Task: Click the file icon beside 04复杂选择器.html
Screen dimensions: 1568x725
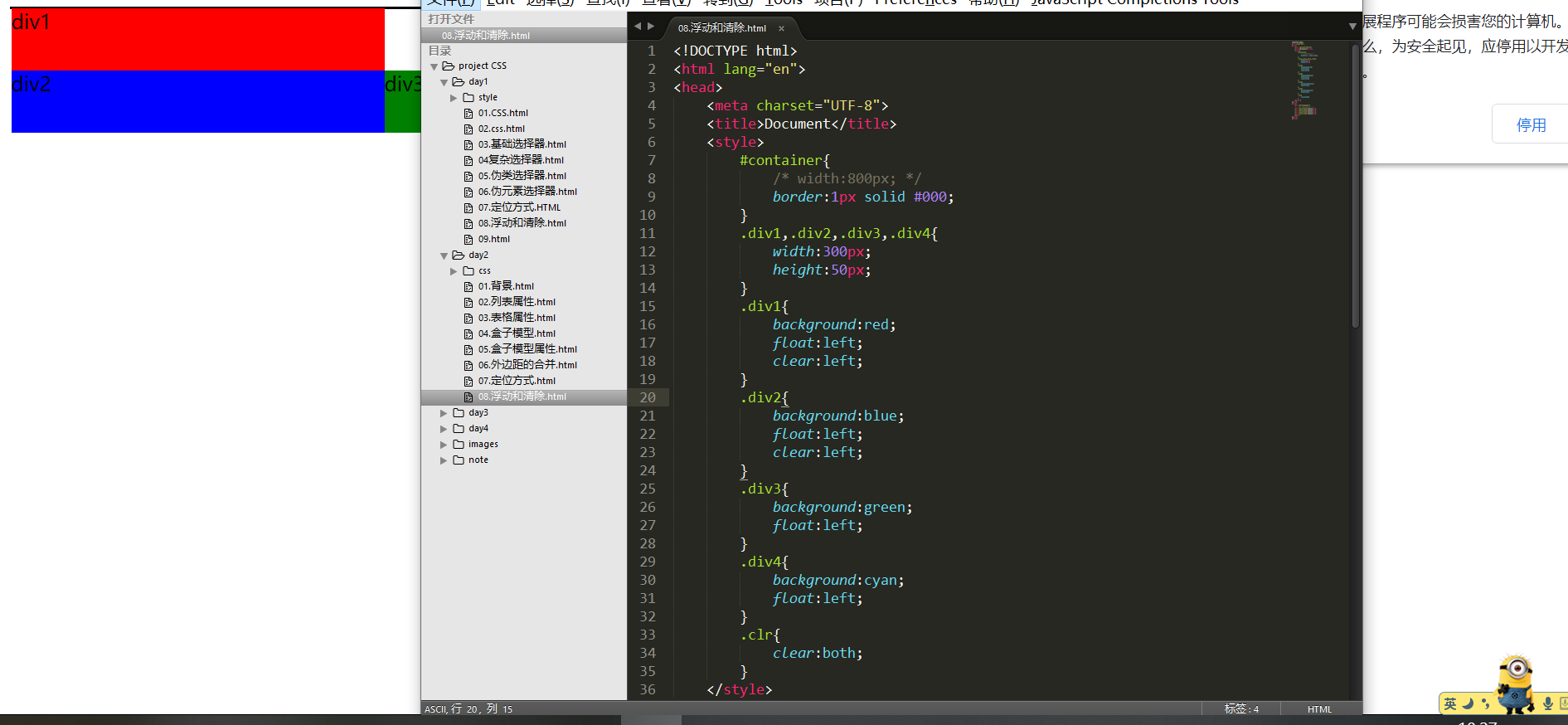Action: [x=468, y=161]
